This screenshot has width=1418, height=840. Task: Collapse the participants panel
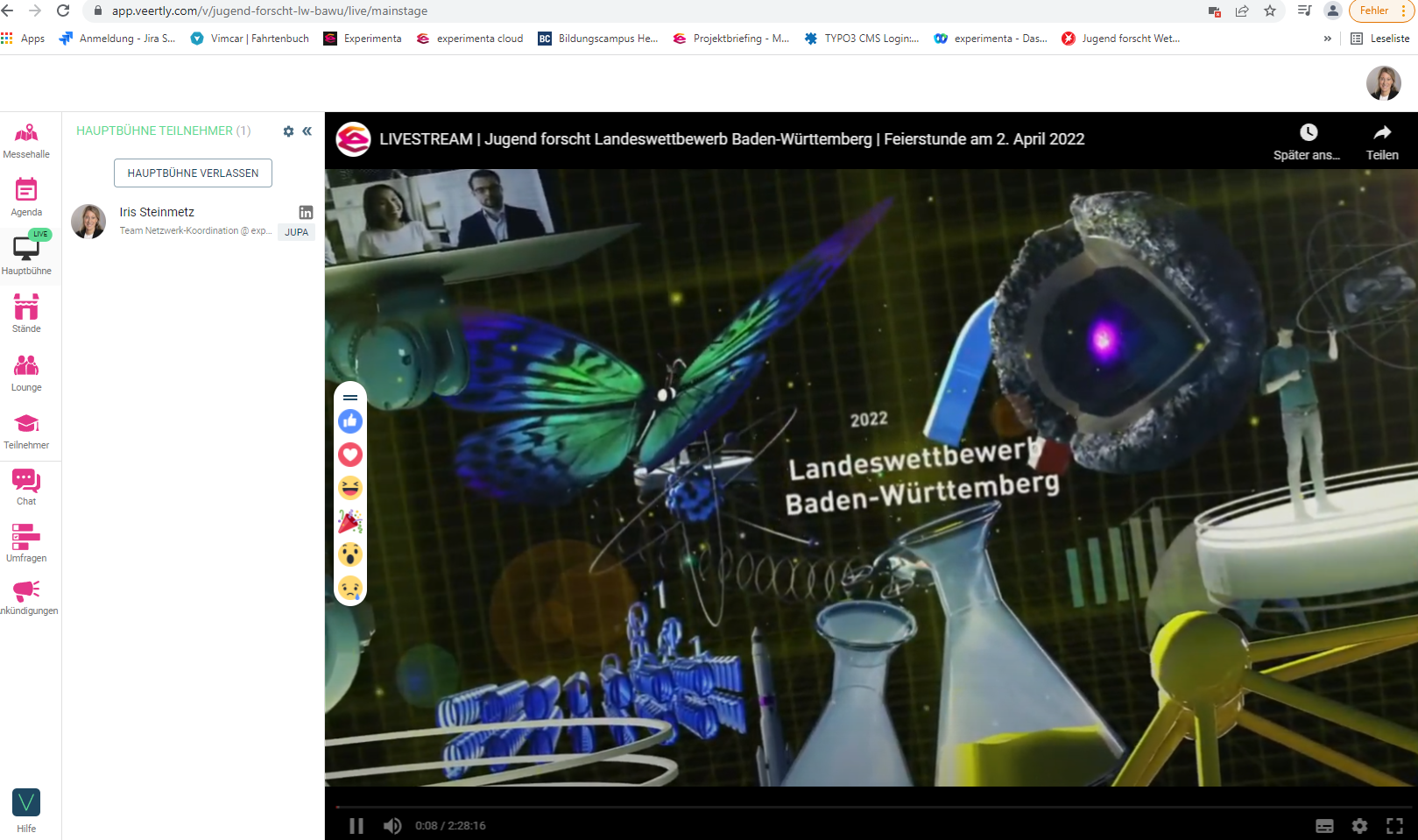click(x=307, y=131)
